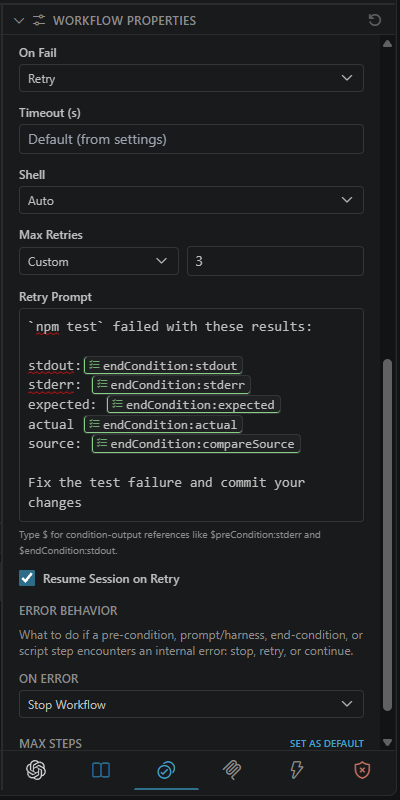
Task: Open the Shell dropdown showing Auto
Action: pyautogui.click(x=191, y=200)
